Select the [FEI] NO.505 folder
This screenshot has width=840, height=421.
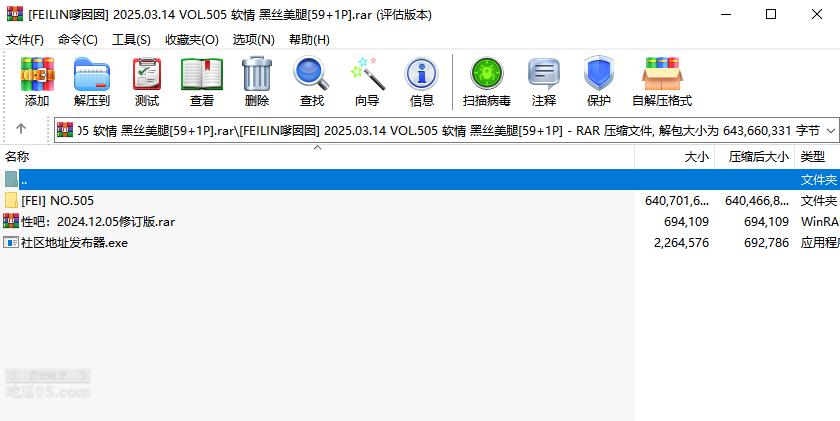click(x=58, y=200)
